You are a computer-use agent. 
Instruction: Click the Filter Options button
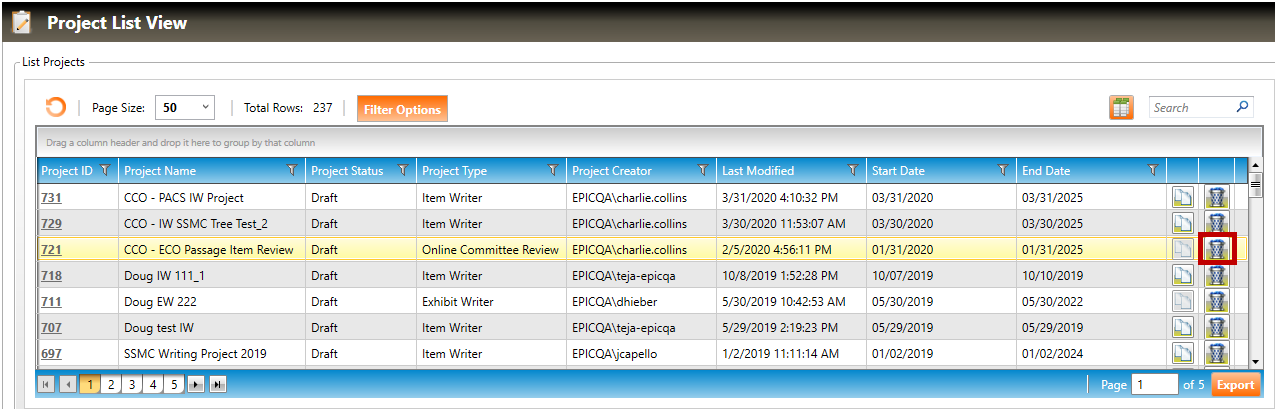coord(402,109)
